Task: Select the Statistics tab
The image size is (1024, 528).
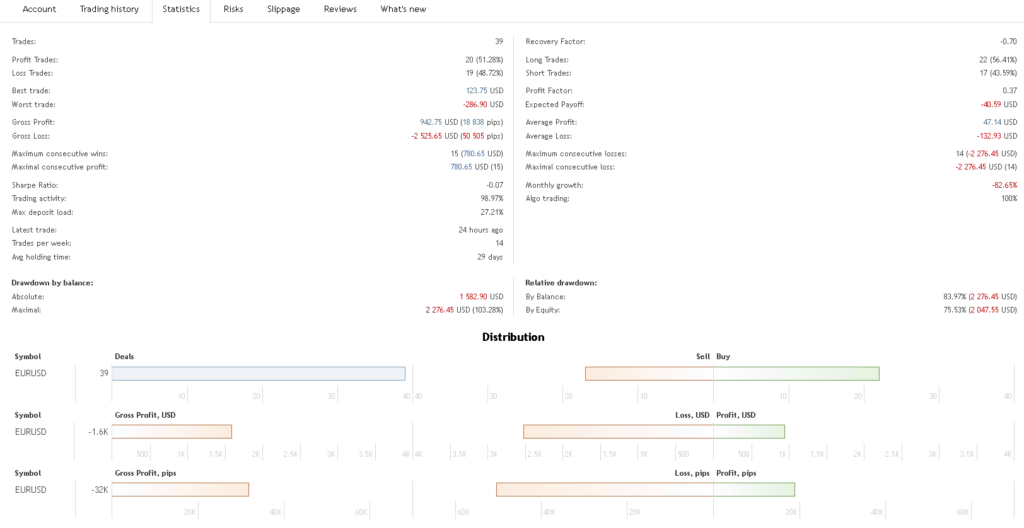Action: 181,9
